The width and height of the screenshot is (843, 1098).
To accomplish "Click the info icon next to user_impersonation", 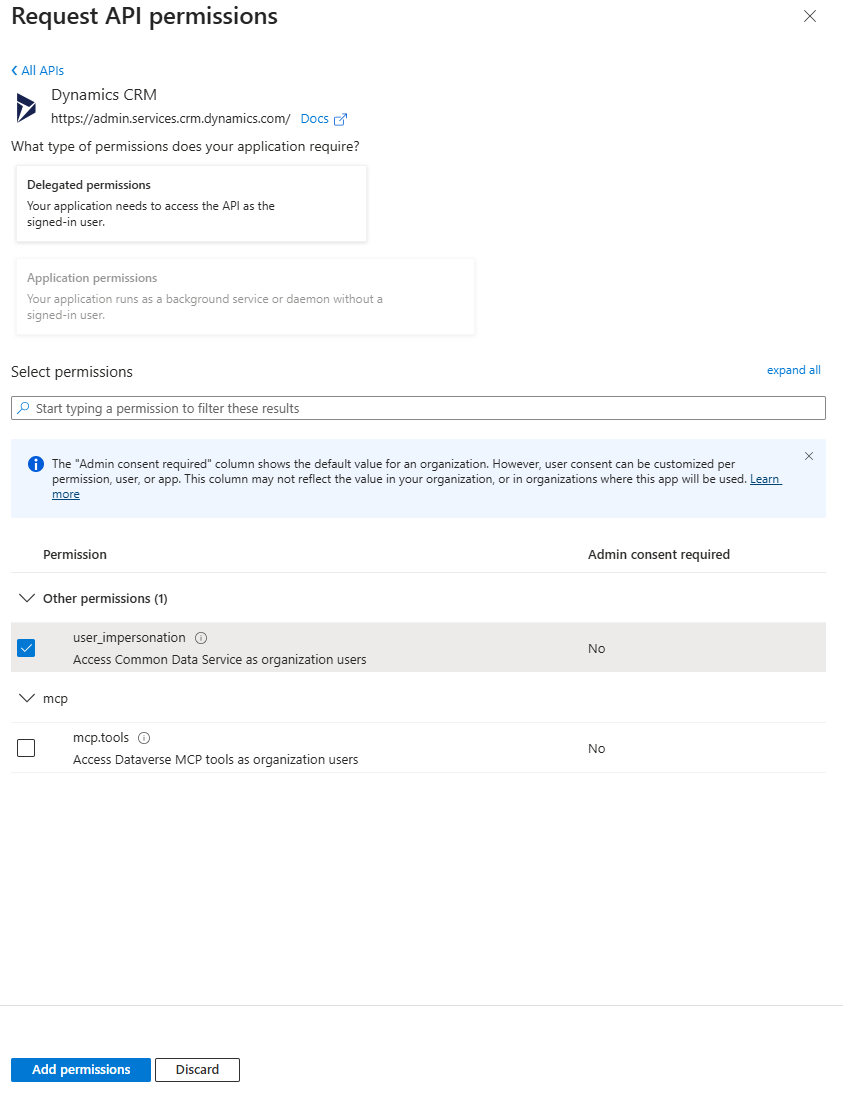I will [201, 638].
